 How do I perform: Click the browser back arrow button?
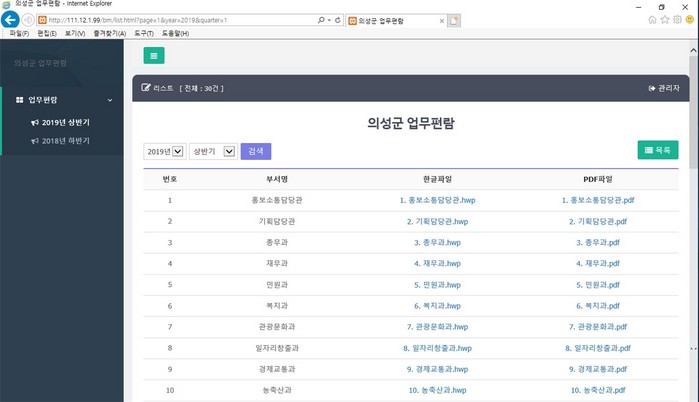pyautogui.click(x=12, y=20)
